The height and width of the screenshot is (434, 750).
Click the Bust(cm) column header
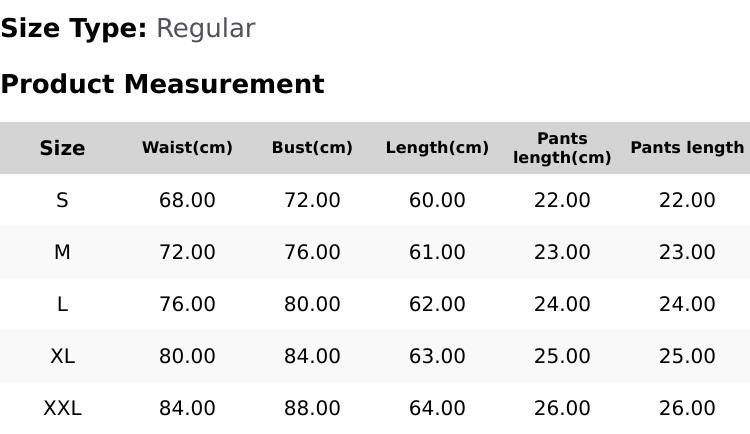(x=312, y=148)
